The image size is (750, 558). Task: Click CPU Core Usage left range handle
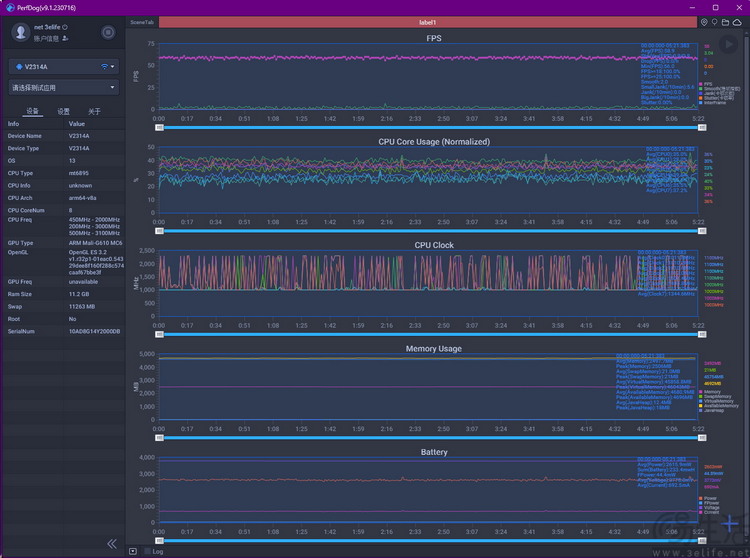pyautogui.click(x=159, y=231)
